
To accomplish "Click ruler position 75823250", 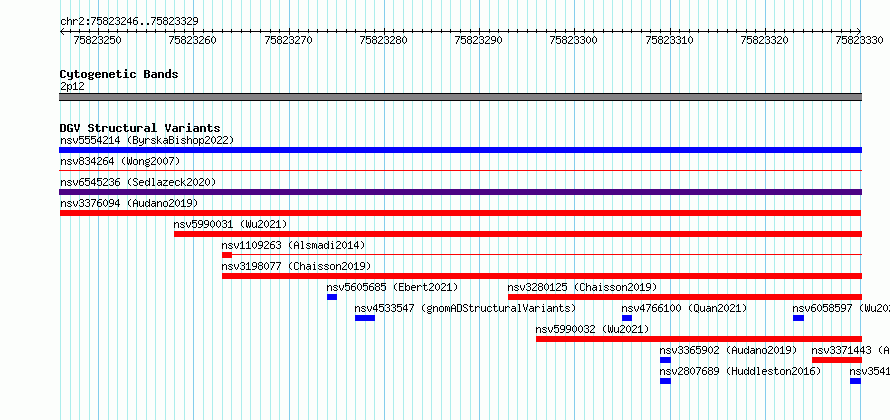I will tap(98, 41).
